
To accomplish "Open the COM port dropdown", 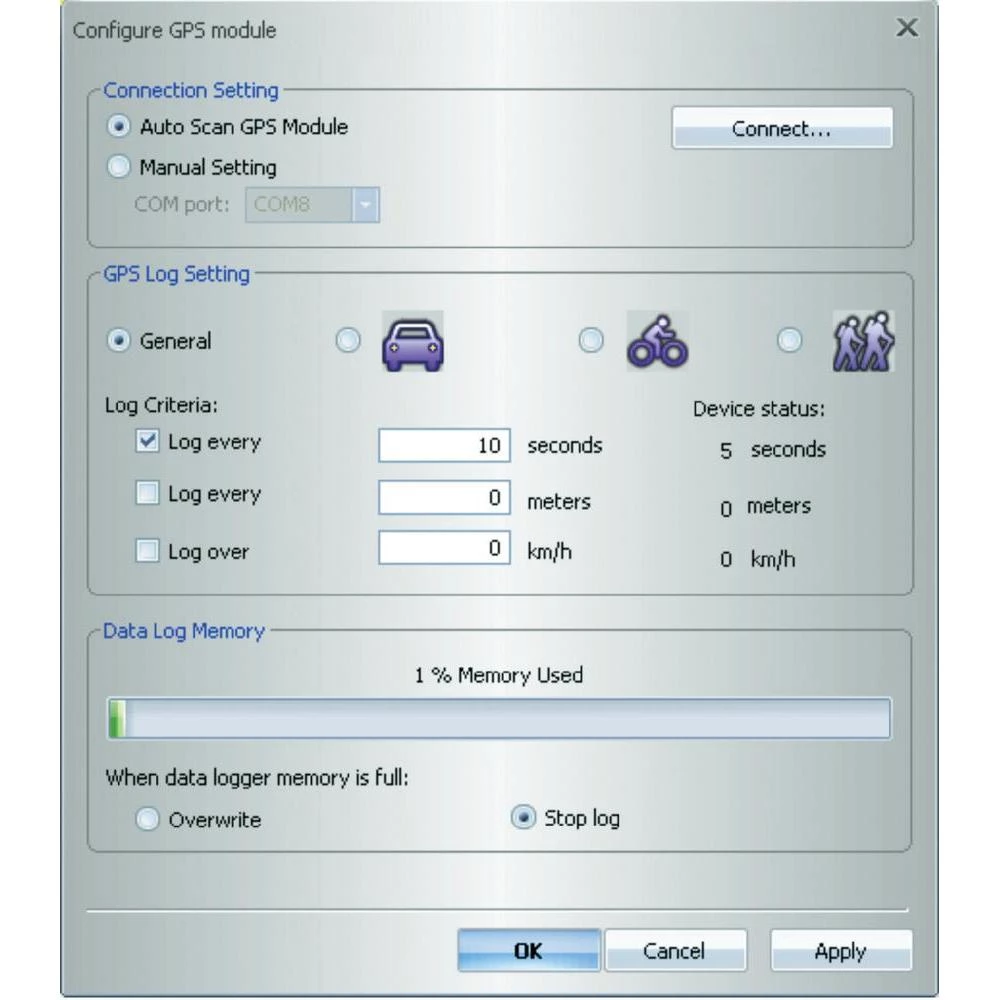I will point(365,207).
